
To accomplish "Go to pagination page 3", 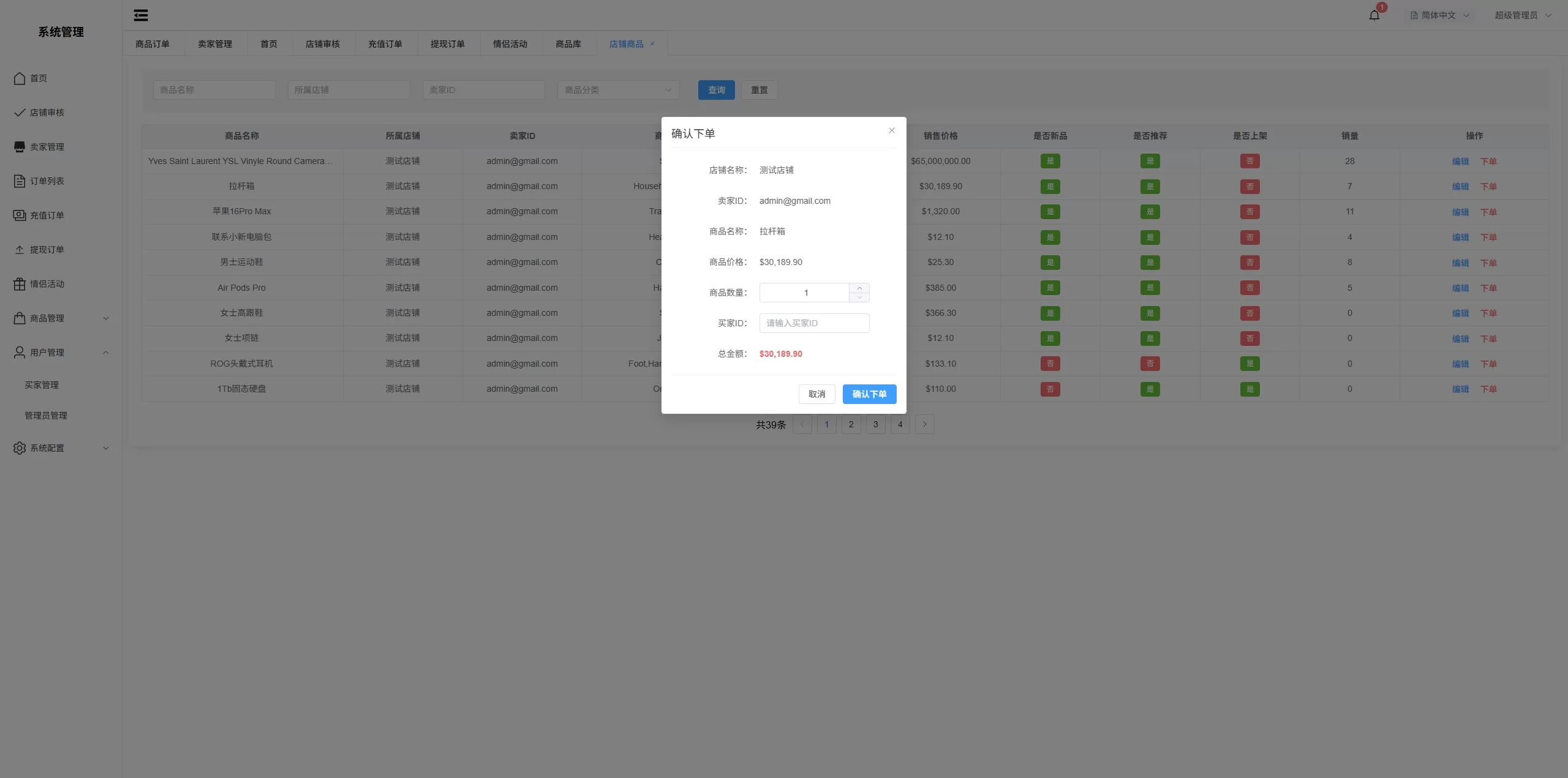I will [875, 424].
